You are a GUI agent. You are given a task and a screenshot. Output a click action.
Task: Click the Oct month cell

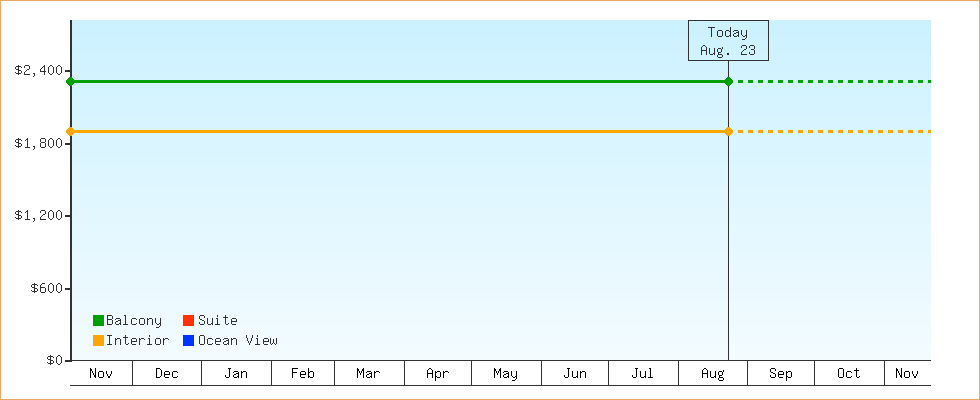(849, 373)
